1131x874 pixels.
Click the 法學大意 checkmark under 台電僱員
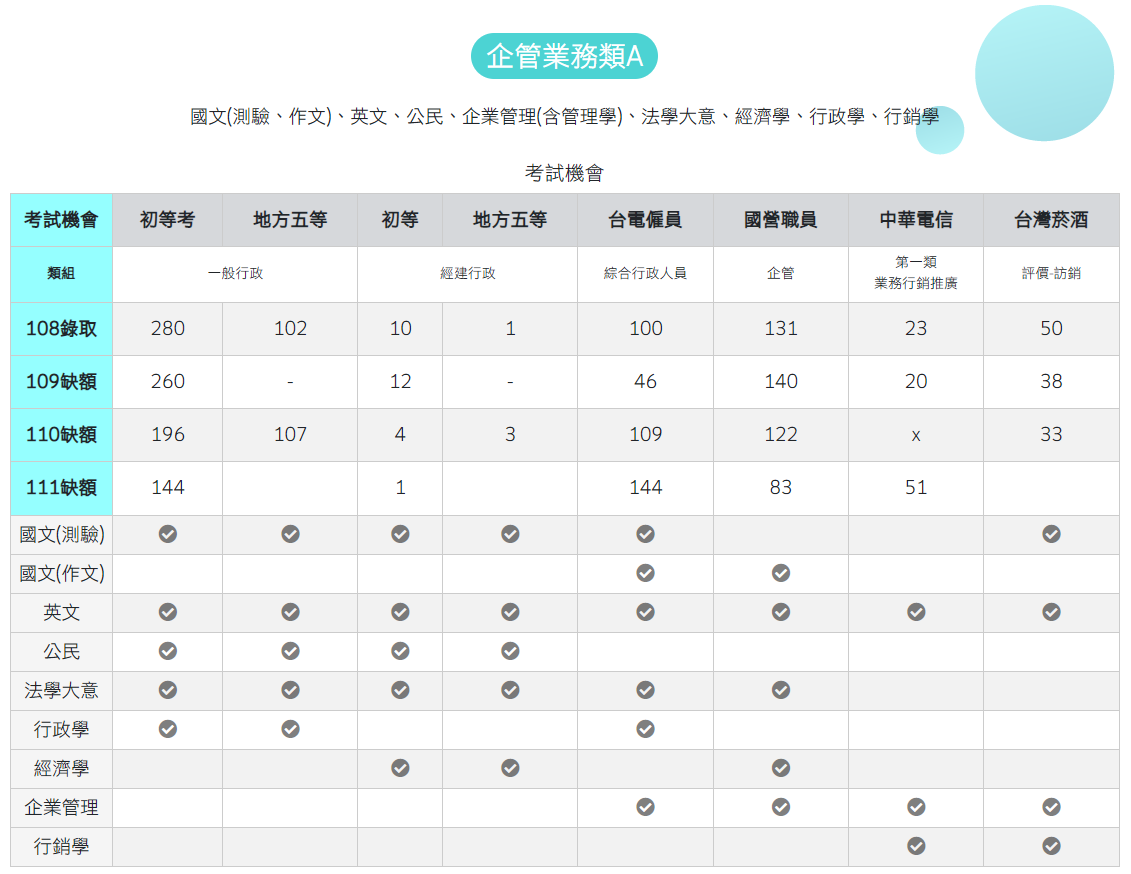(x=646, y=690)
